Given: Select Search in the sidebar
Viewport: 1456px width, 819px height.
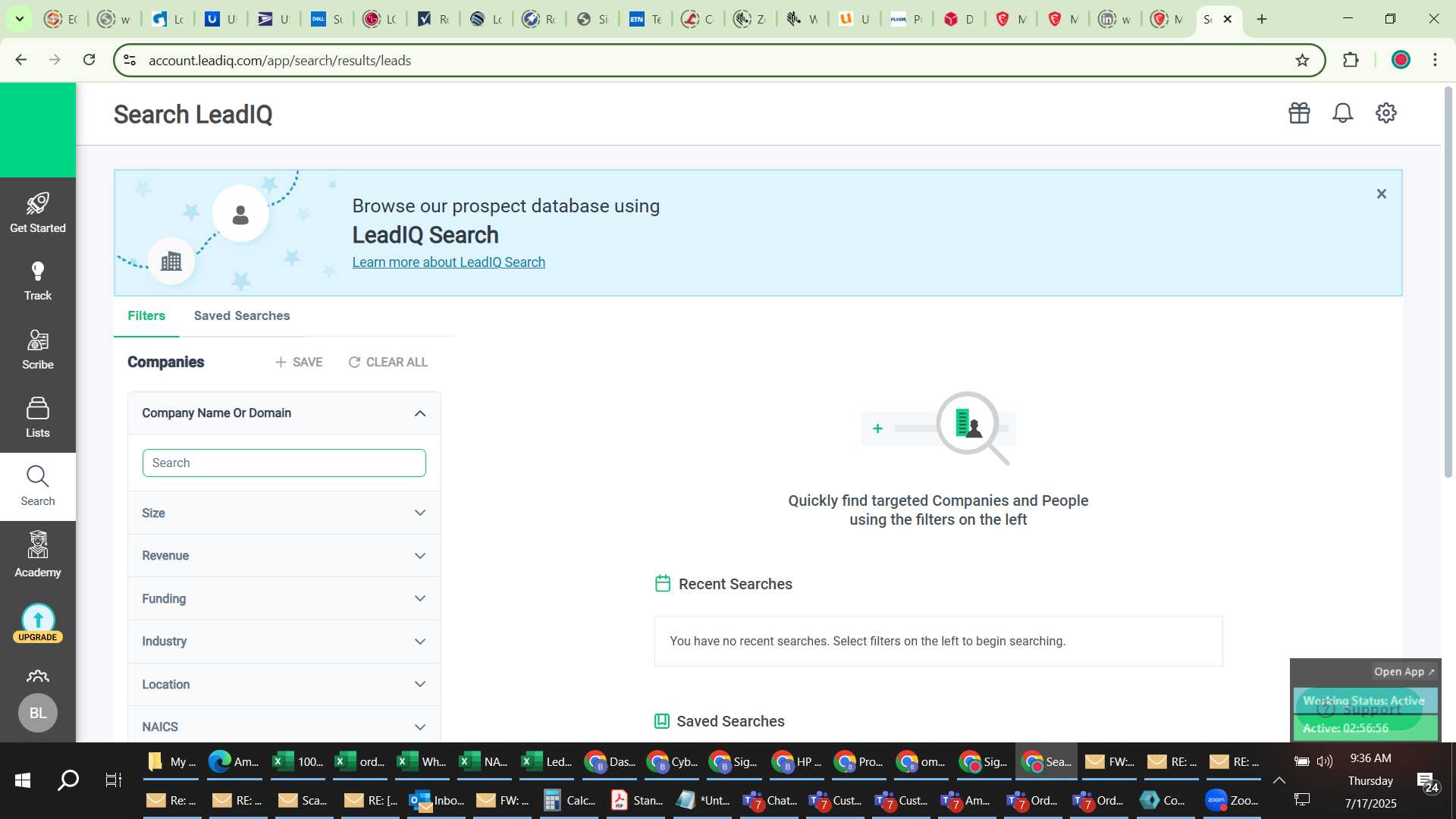Looking at the screenshot, I should (38, 487).
